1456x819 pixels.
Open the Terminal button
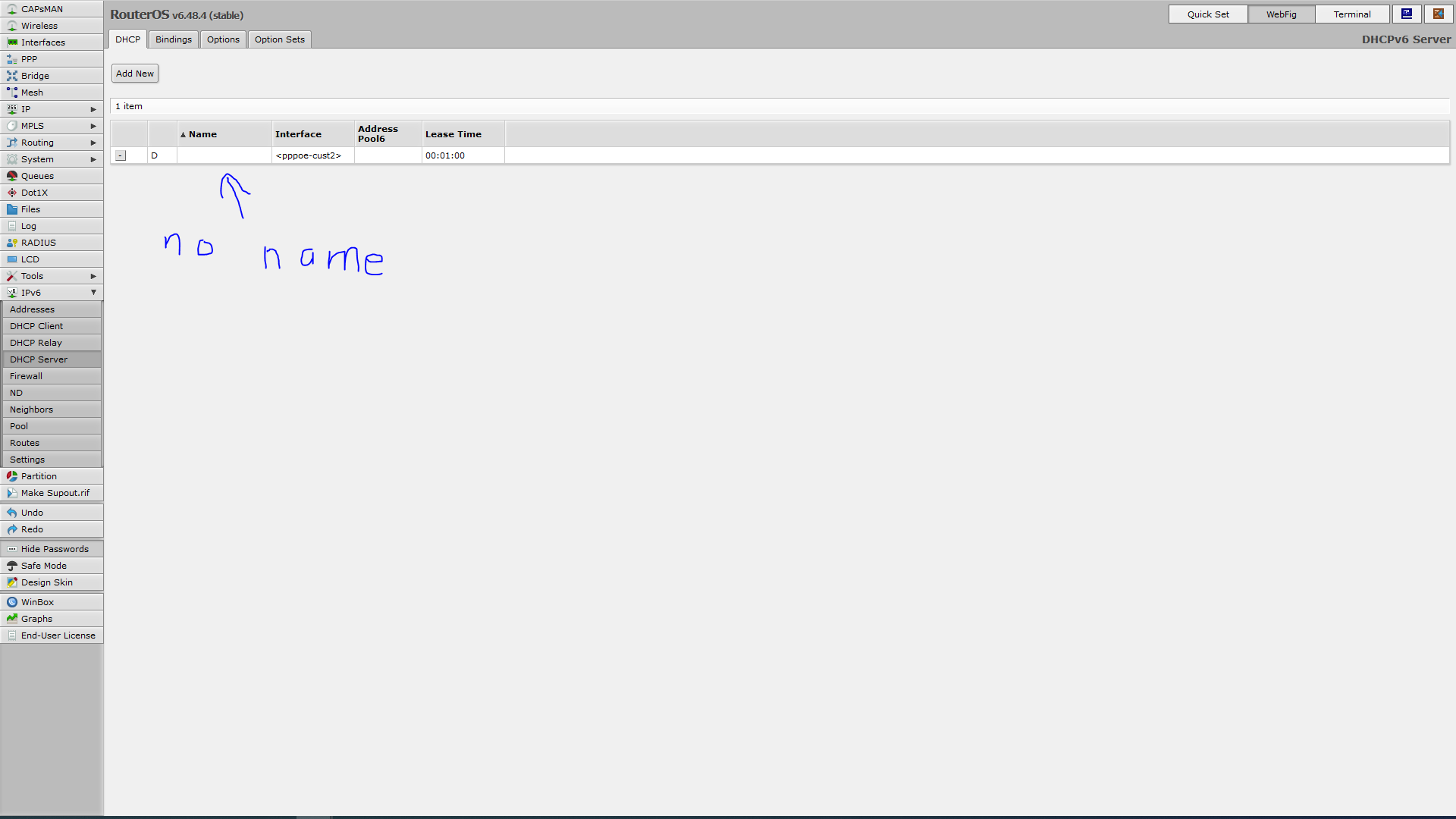click(1352, 14)
